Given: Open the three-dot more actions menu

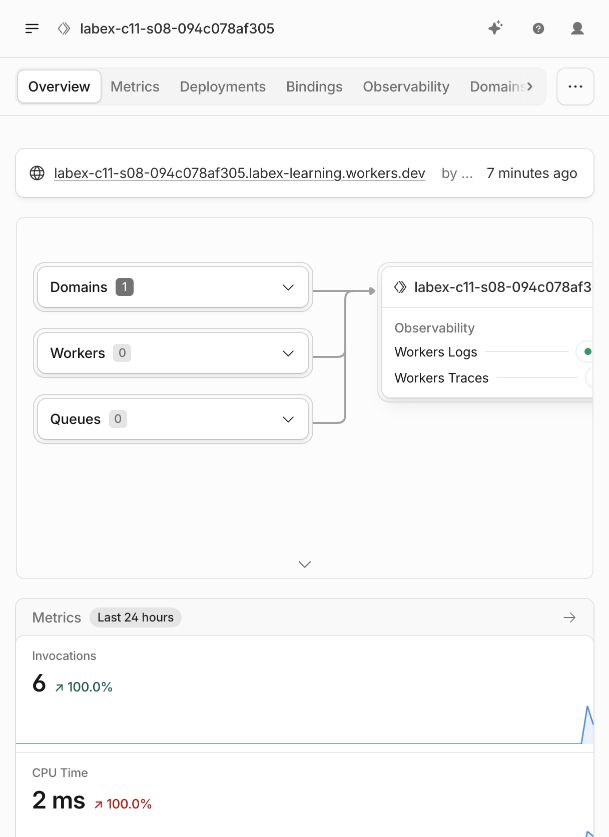Looking at the screenshot, I should (575, 86).
